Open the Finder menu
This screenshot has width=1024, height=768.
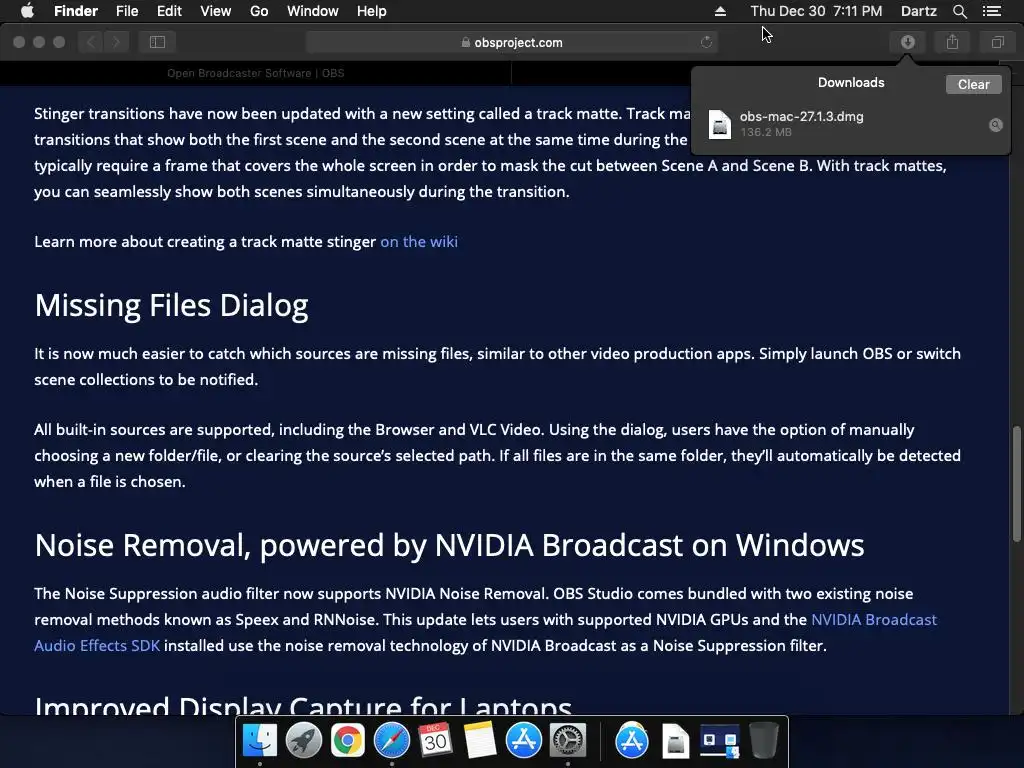point(76,11)
